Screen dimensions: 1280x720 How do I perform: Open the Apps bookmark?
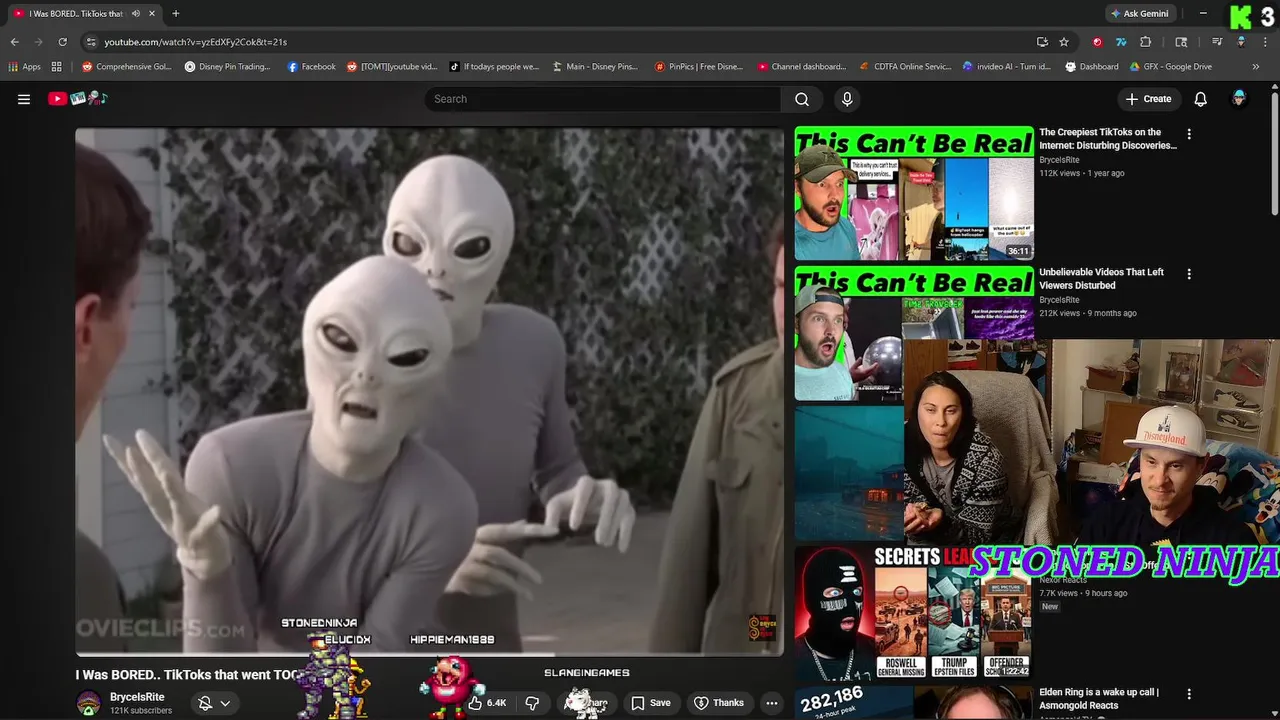(25, 67)
